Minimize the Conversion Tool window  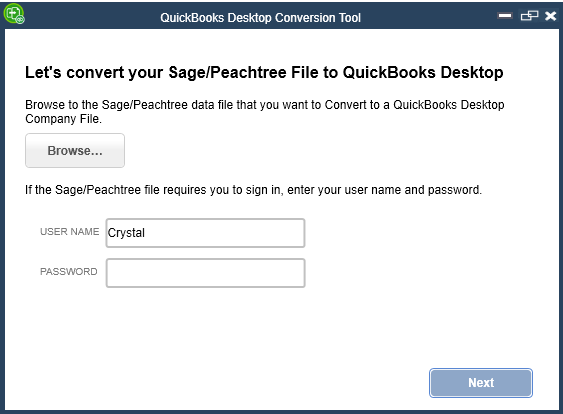point(504,15)
